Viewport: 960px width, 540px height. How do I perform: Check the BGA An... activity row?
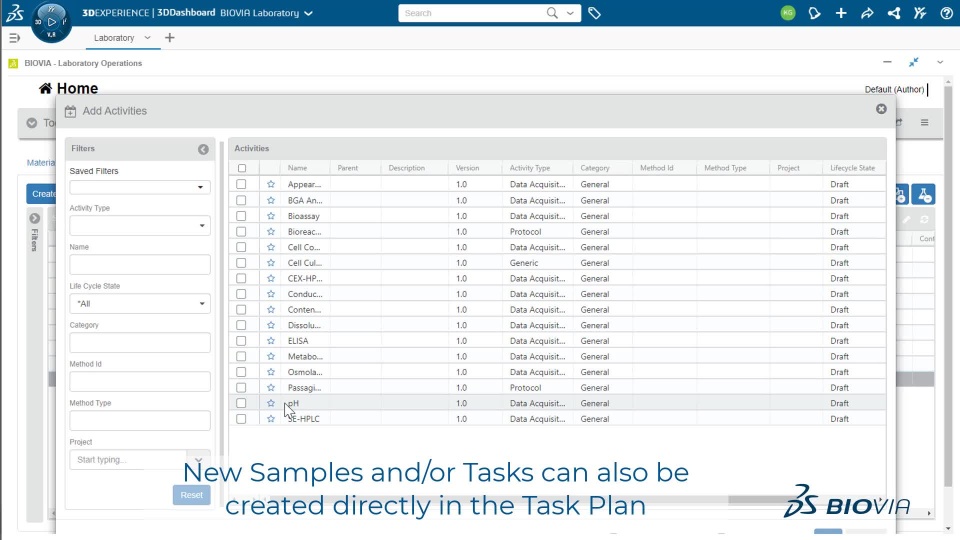click(x=241, y=200)
